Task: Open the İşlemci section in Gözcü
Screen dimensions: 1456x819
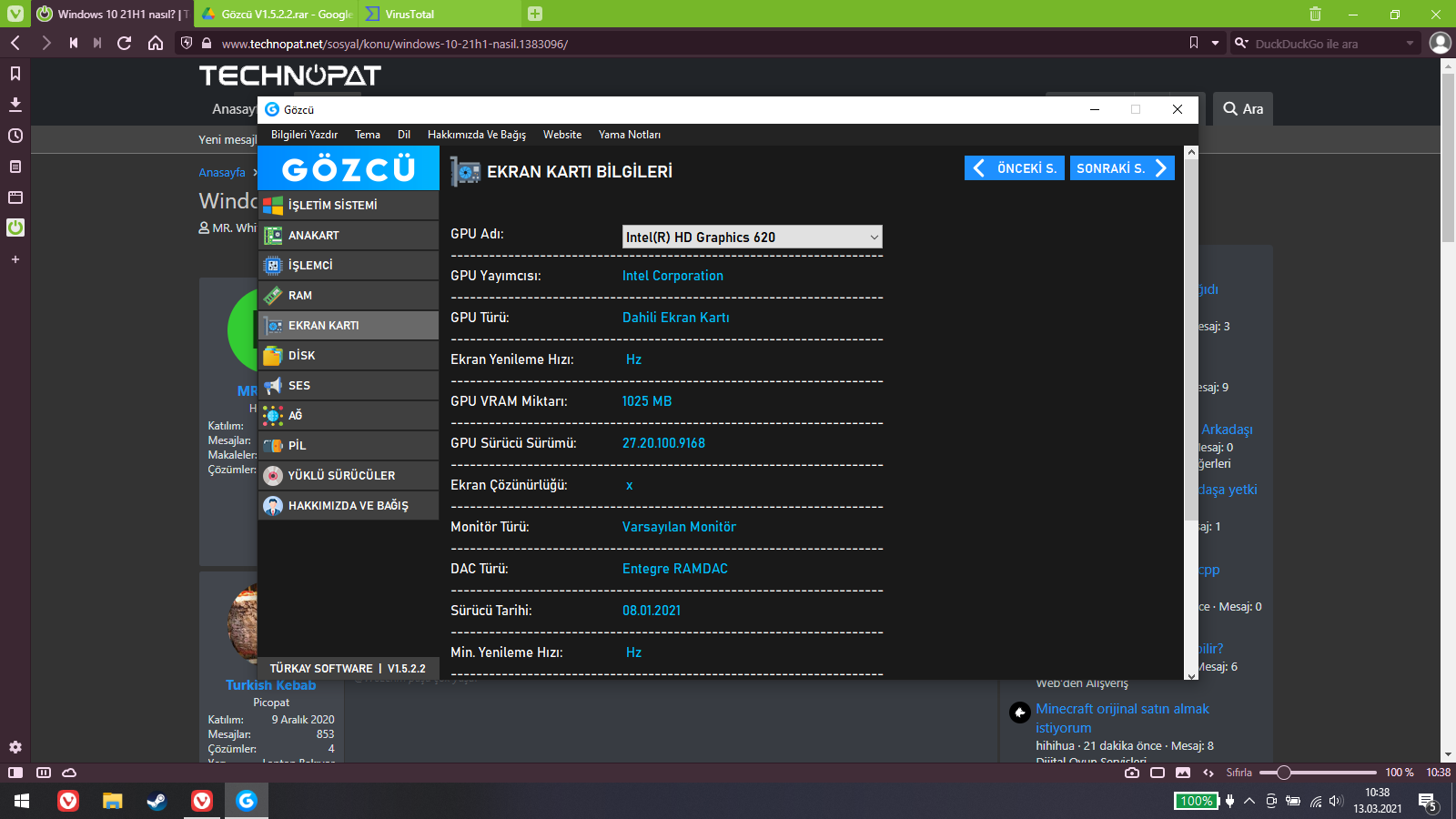Action: (349, 265)
